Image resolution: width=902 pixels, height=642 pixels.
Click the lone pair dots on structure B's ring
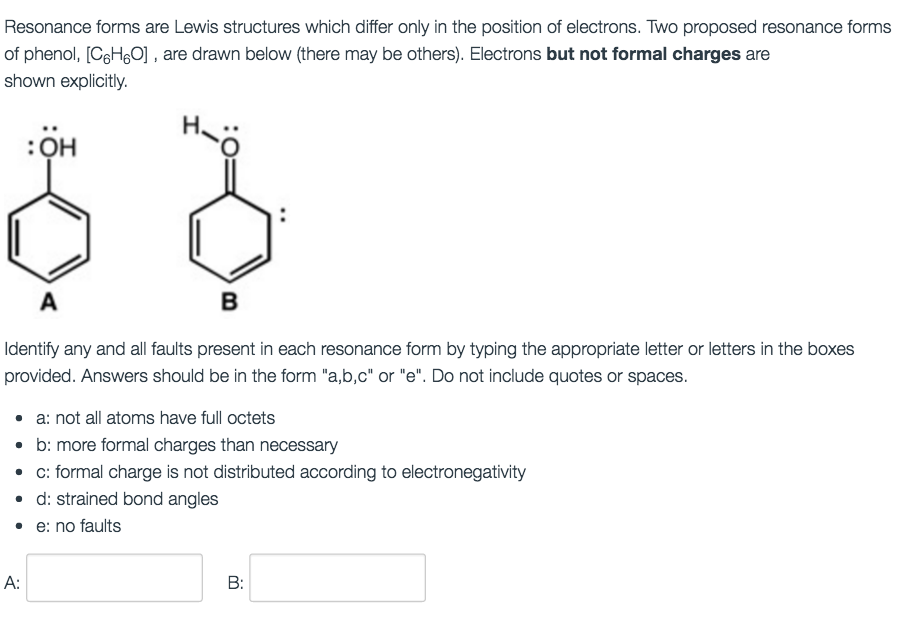[283, 213]
